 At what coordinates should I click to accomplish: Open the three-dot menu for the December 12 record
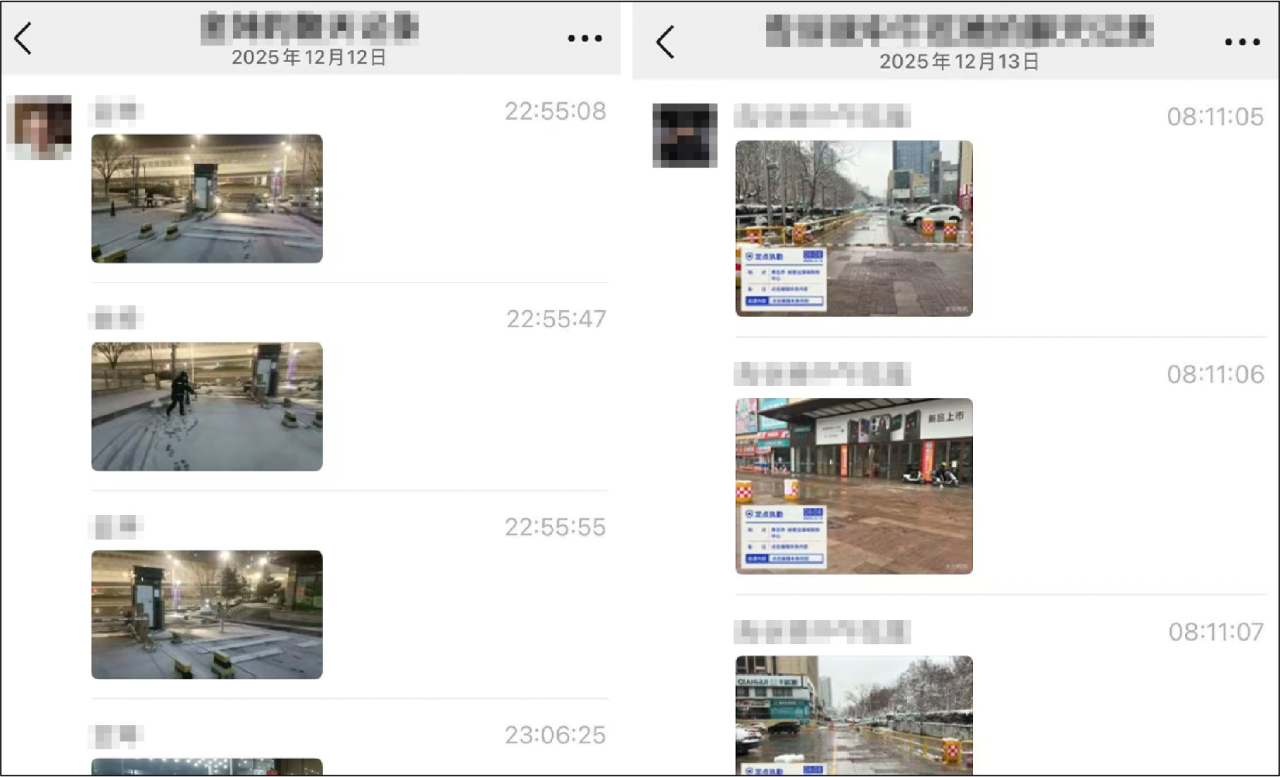tap(585, 38)
